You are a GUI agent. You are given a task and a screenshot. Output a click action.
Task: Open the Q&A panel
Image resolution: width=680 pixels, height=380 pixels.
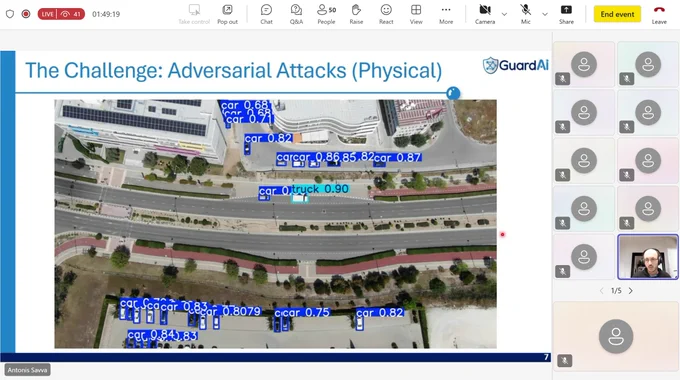pos(296,14)
